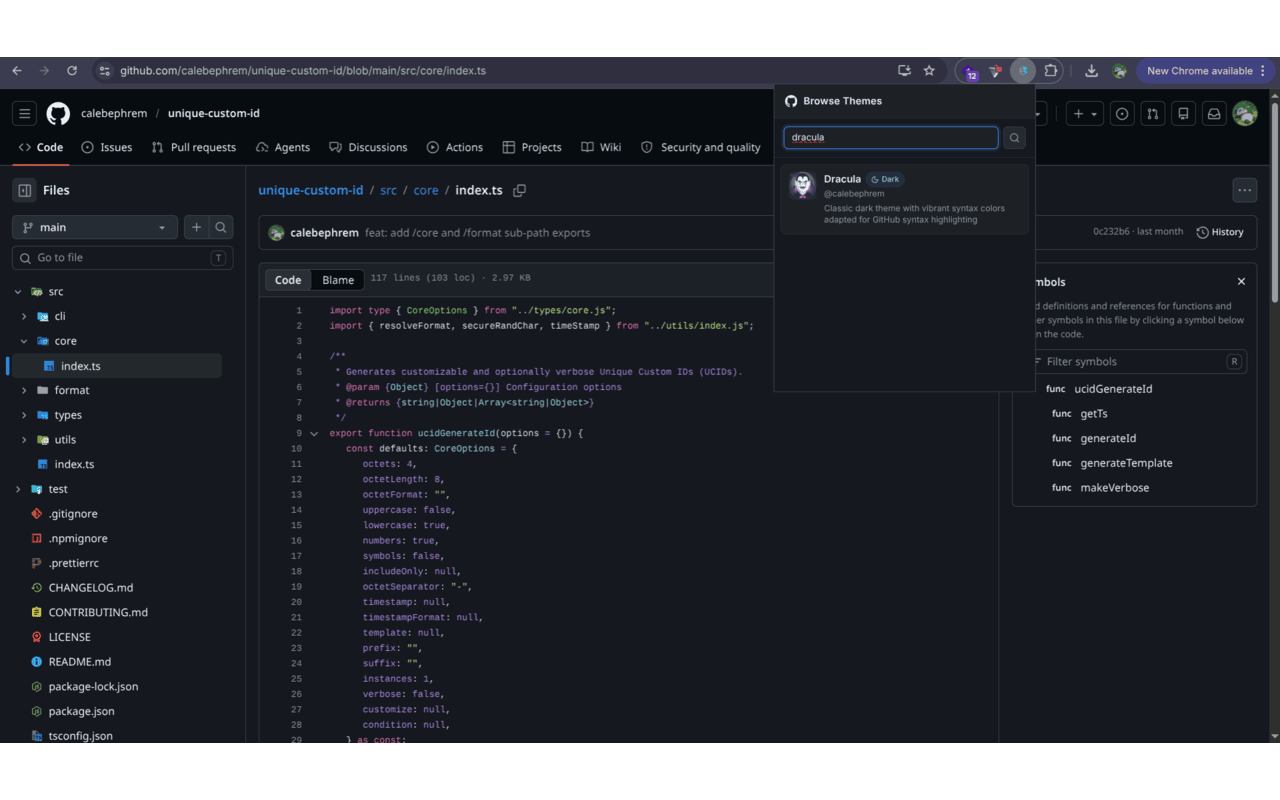
Task: Open the Code tab
Action: click(x=41, y=147)
